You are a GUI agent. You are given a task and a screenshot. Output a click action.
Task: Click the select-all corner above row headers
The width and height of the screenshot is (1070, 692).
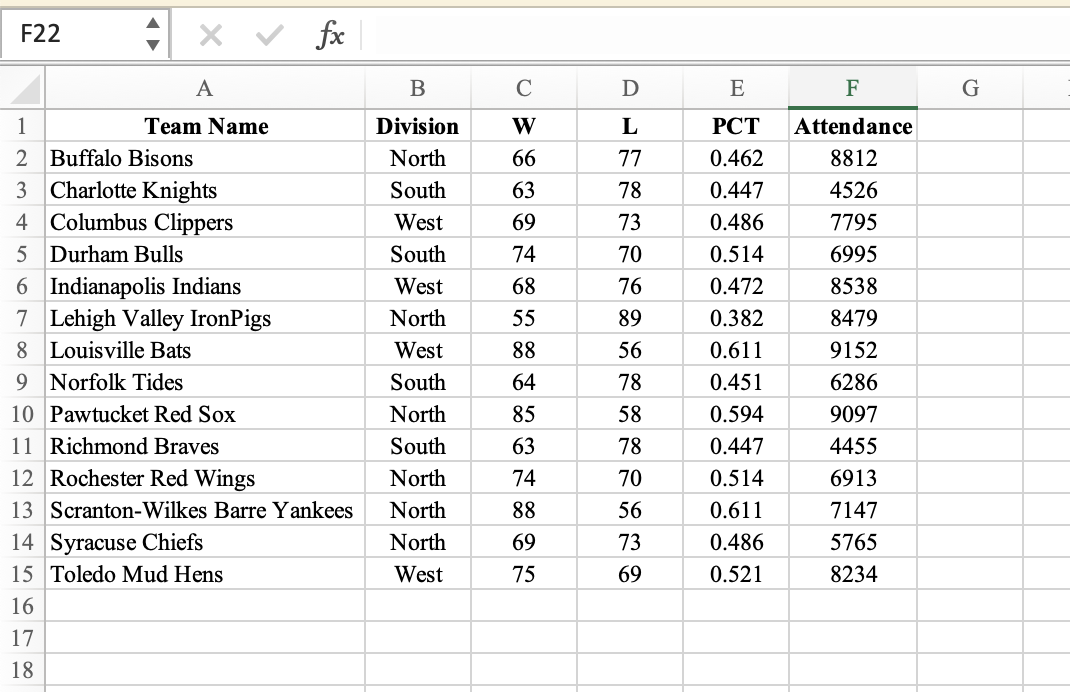pyautogui.click(x=22, y=88)
